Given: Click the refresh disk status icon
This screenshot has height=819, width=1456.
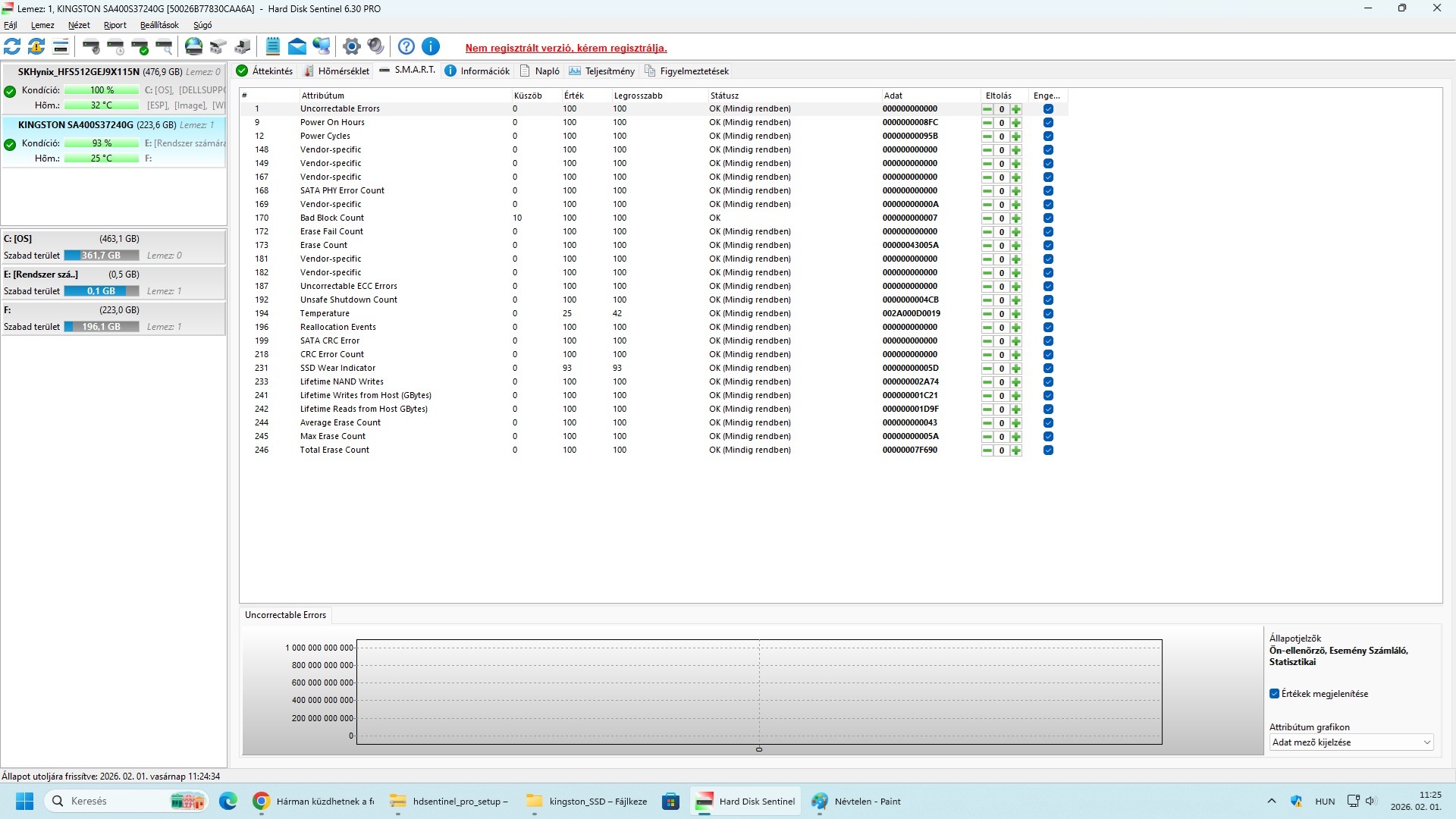Looking at the screenshot, I should tap(12, 47).
